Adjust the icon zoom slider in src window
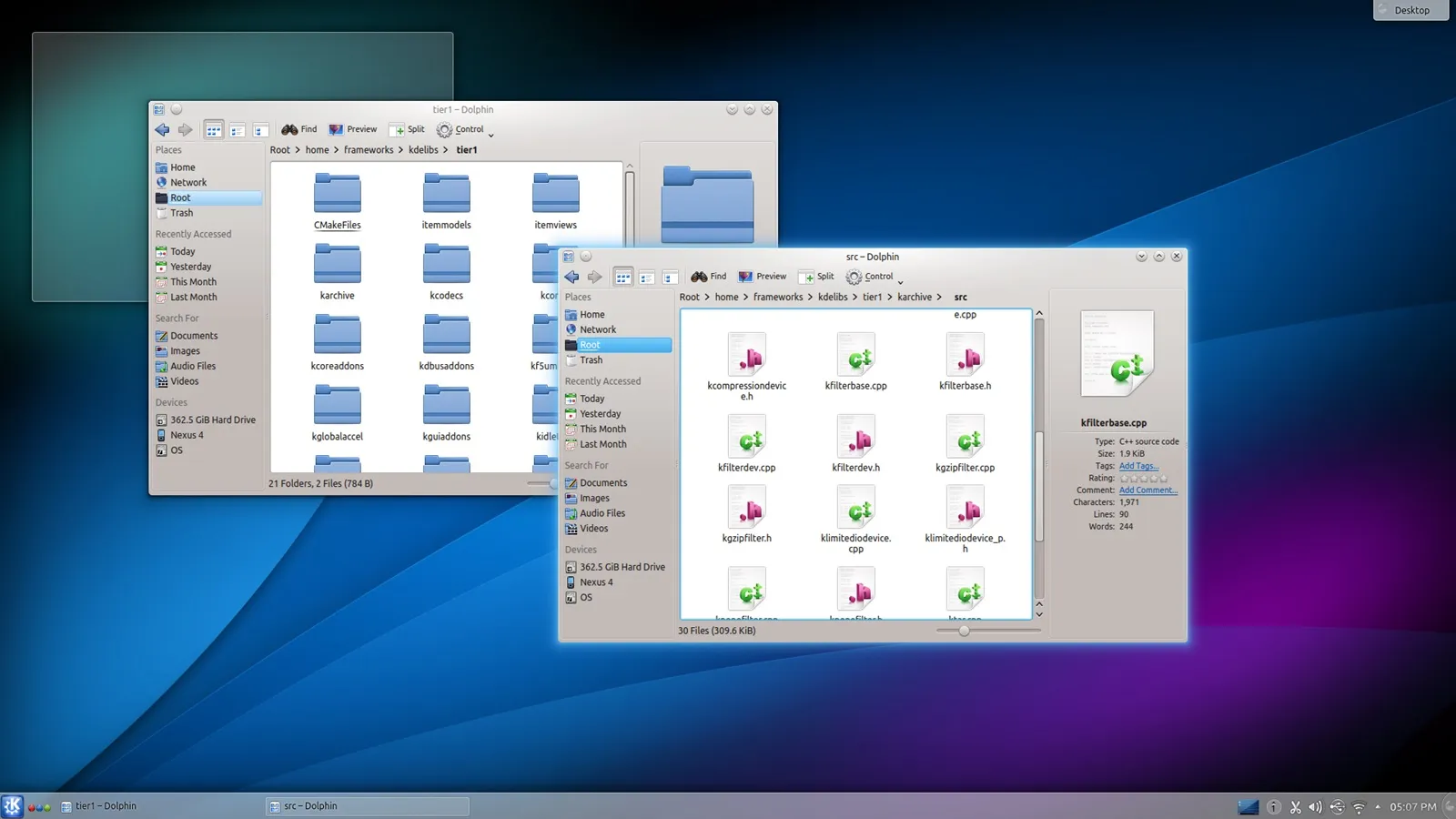 (964, 631)
